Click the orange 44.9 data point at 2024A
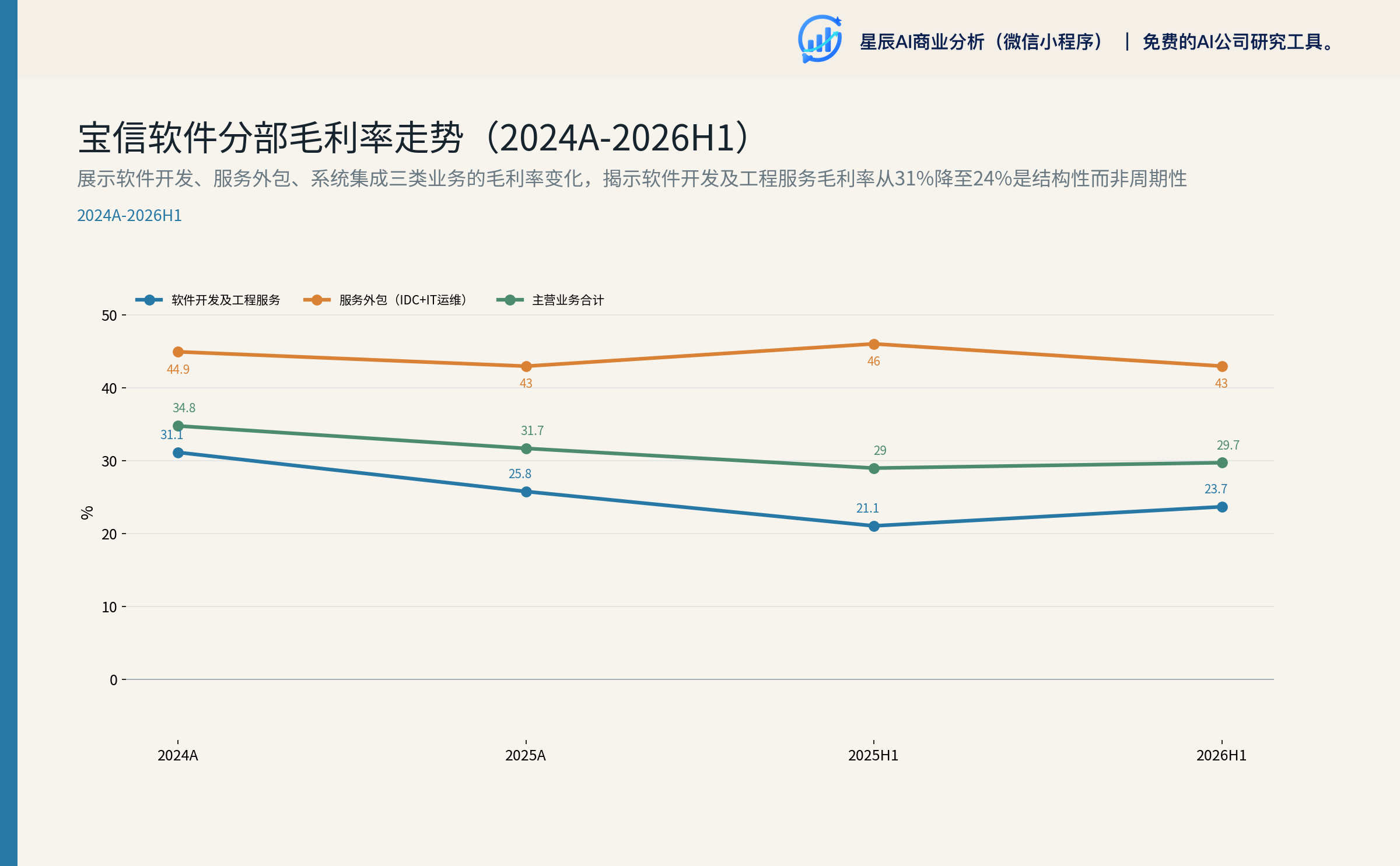The image size is (1400, 866). [x=178, y=352]
